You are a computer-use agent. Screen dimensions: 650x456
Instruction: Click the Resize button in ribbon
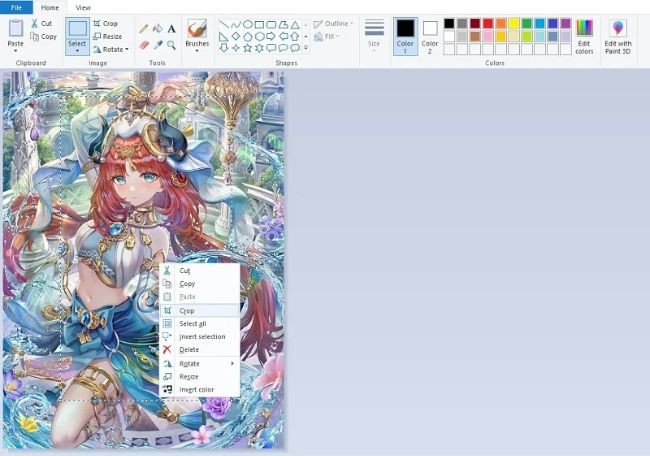coord(107,36)
